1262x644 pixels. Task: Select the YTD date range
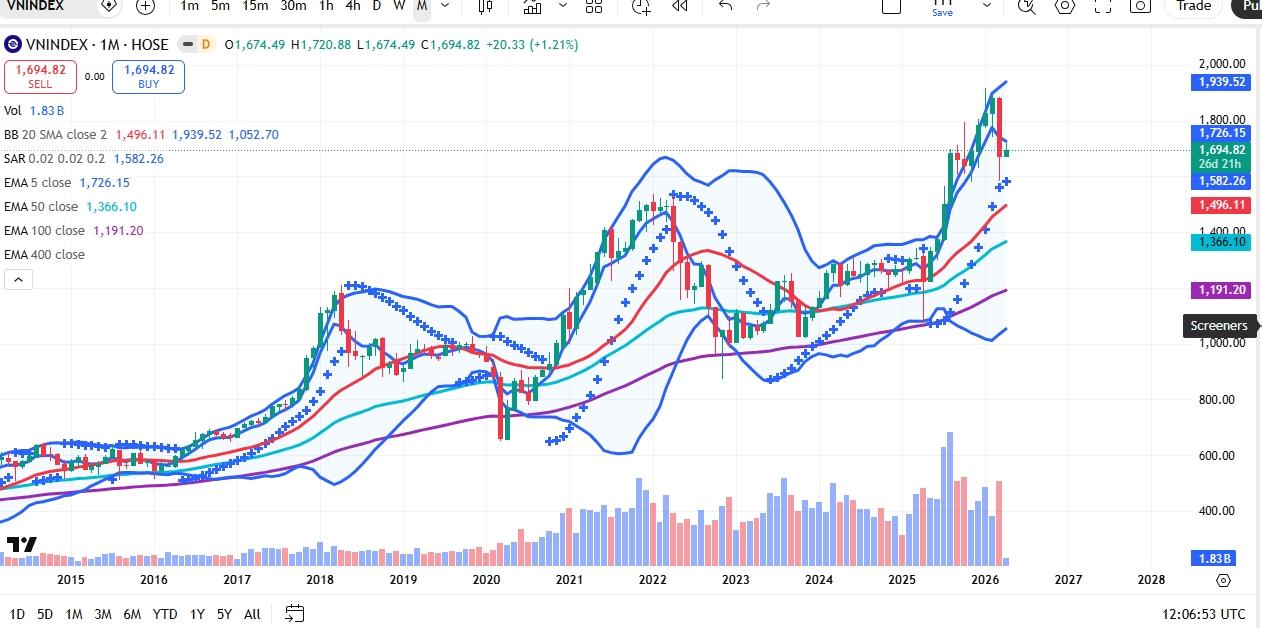(x=165, y=614)
